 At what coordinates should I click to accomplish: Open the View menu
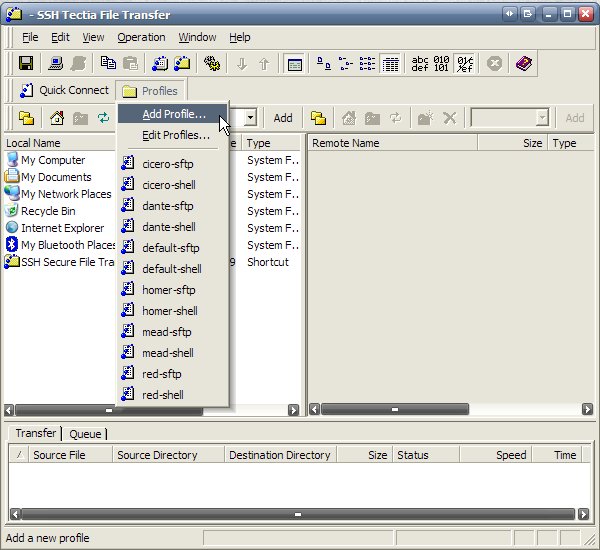click(93, 38)
